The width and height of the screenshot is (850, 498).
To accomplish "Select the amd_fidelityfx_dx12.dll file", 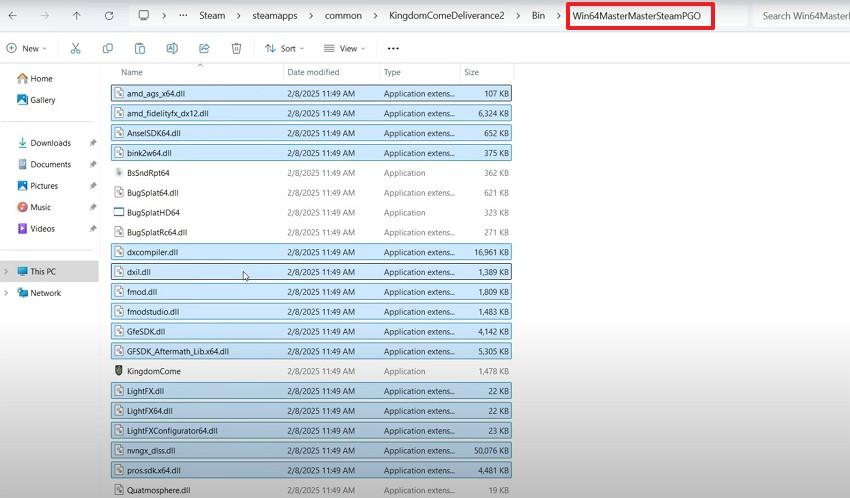I will [311, 113].
